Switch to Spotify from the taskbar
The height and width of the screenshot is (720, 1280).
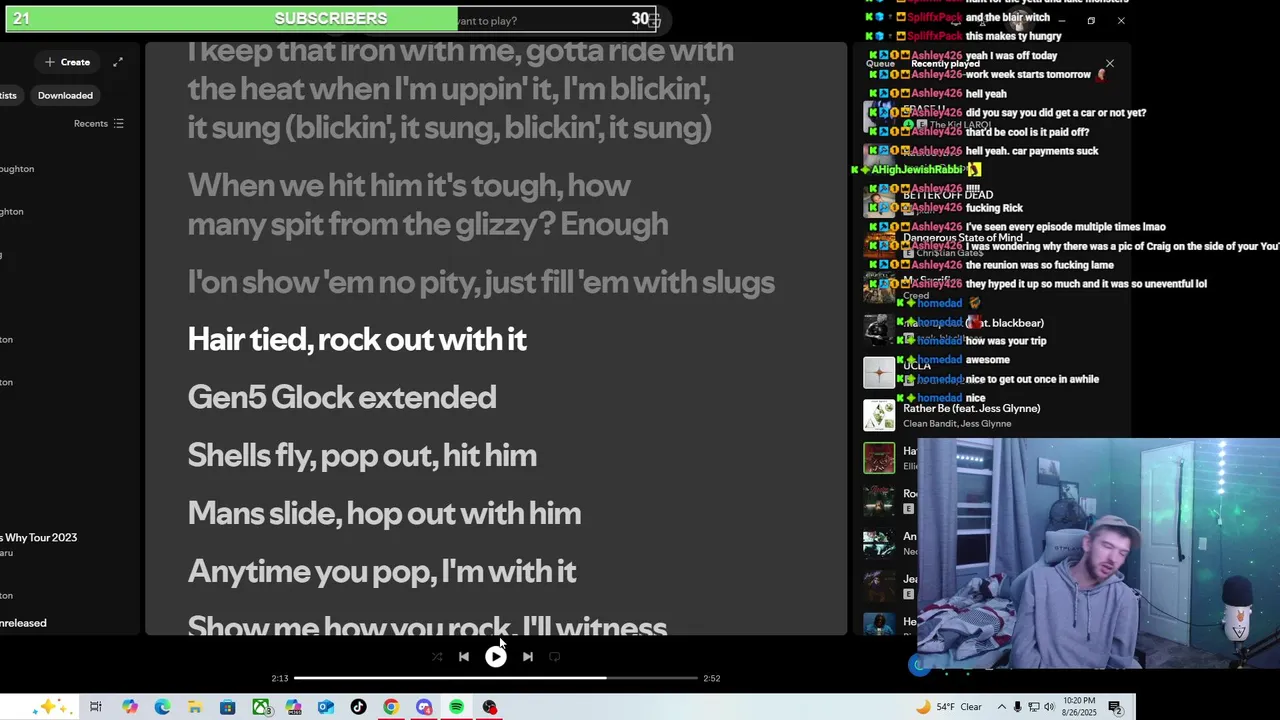[x=456, y=707]
